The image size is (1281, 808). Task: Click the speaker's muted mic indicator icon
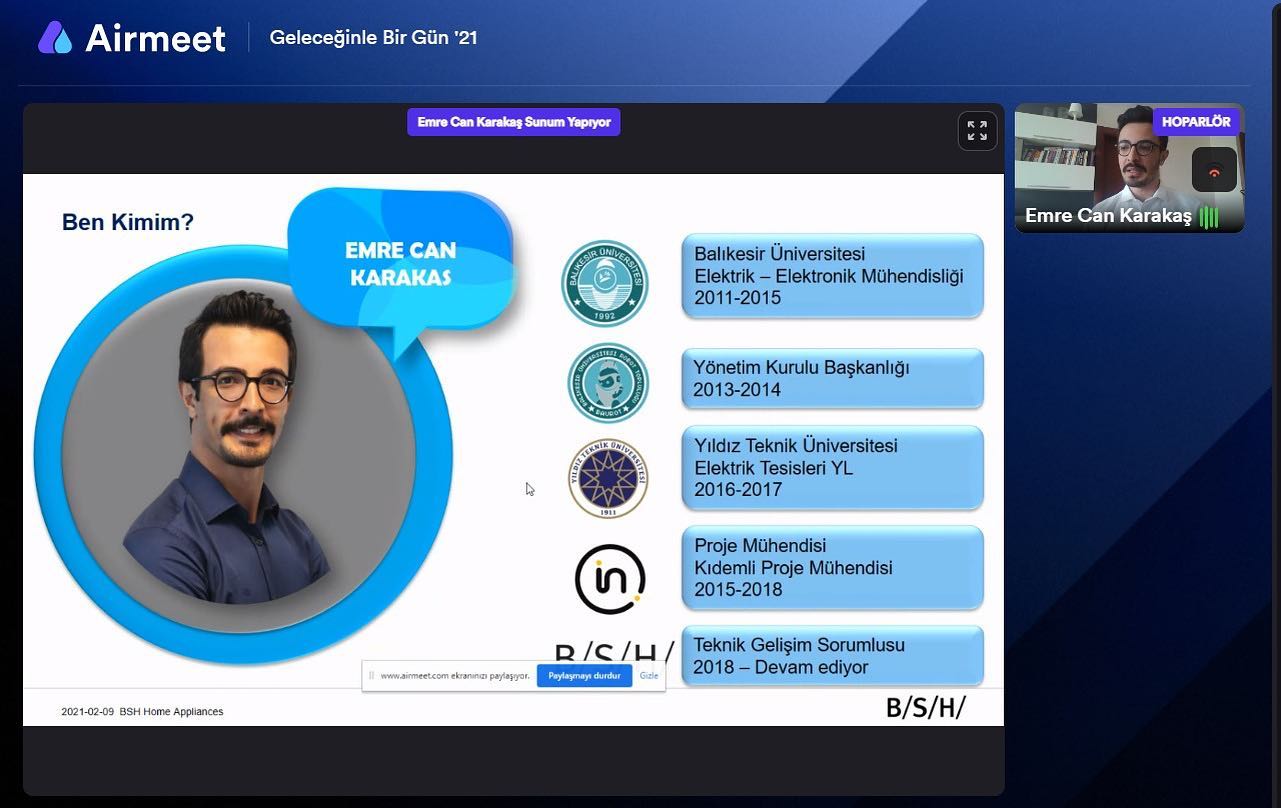1214,170
